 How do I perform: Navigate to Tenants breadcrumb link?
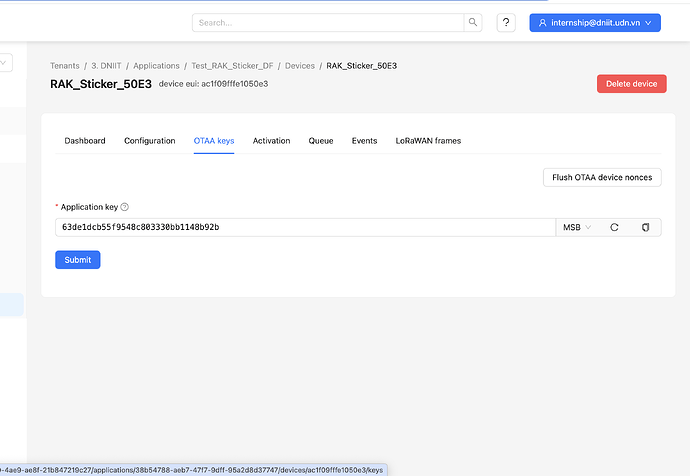[x=65, y=66]
